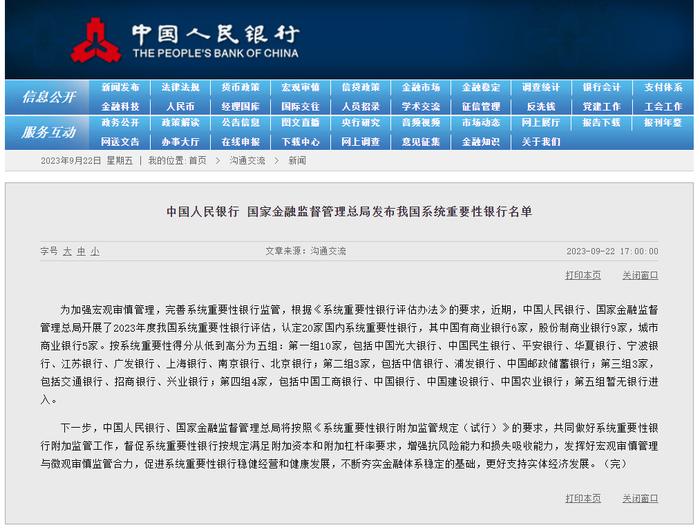
Task: Select 金融市场 in the navigation bar
Action: (421, 87)
